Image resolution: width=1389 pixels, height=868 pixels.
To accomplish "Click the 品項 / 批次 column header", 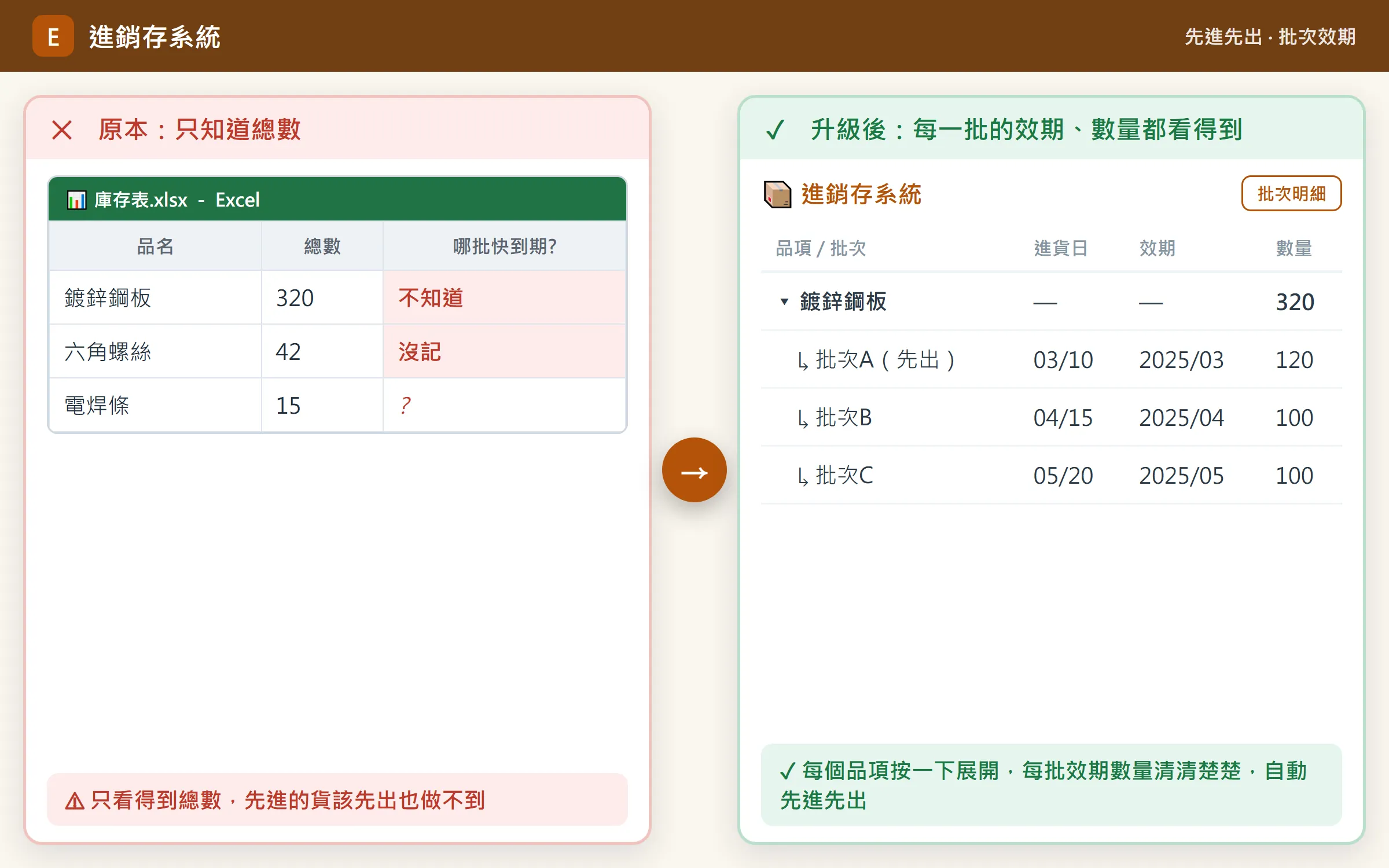I will click(821, 248).
